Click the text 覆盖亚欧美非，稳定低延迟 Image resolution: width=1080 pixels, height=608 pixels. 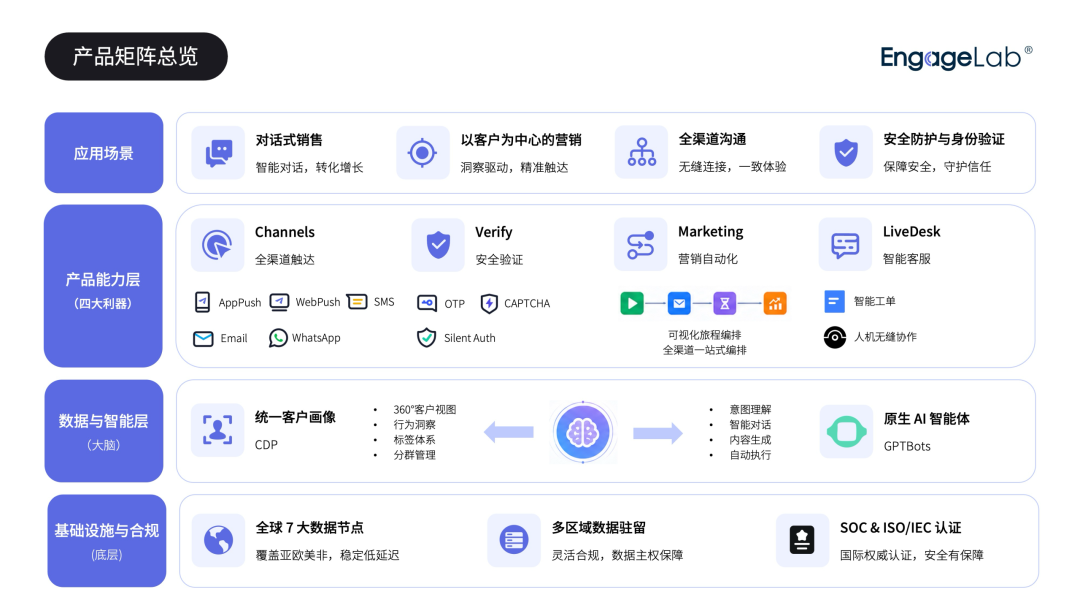327,556
